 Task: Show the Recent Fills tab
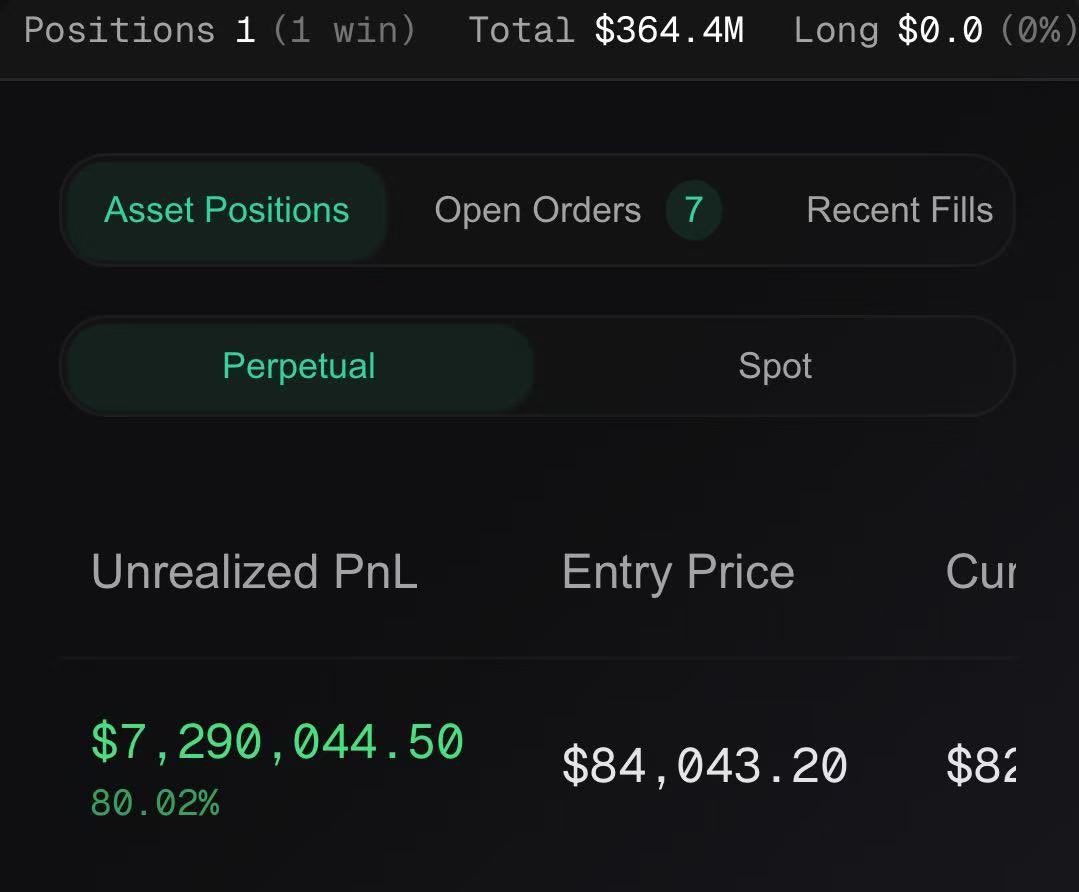click(x=899, y=210)
